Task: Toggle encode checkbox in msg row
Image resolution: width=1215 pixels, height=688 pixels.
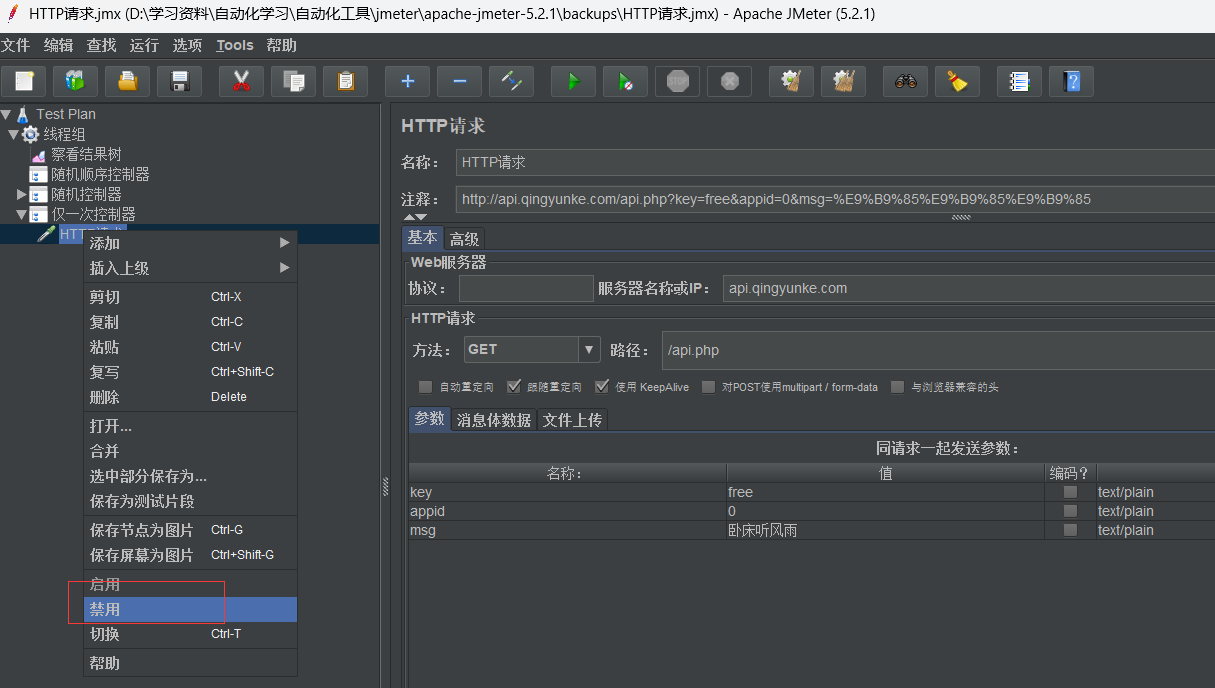Action: [1070, 530]
